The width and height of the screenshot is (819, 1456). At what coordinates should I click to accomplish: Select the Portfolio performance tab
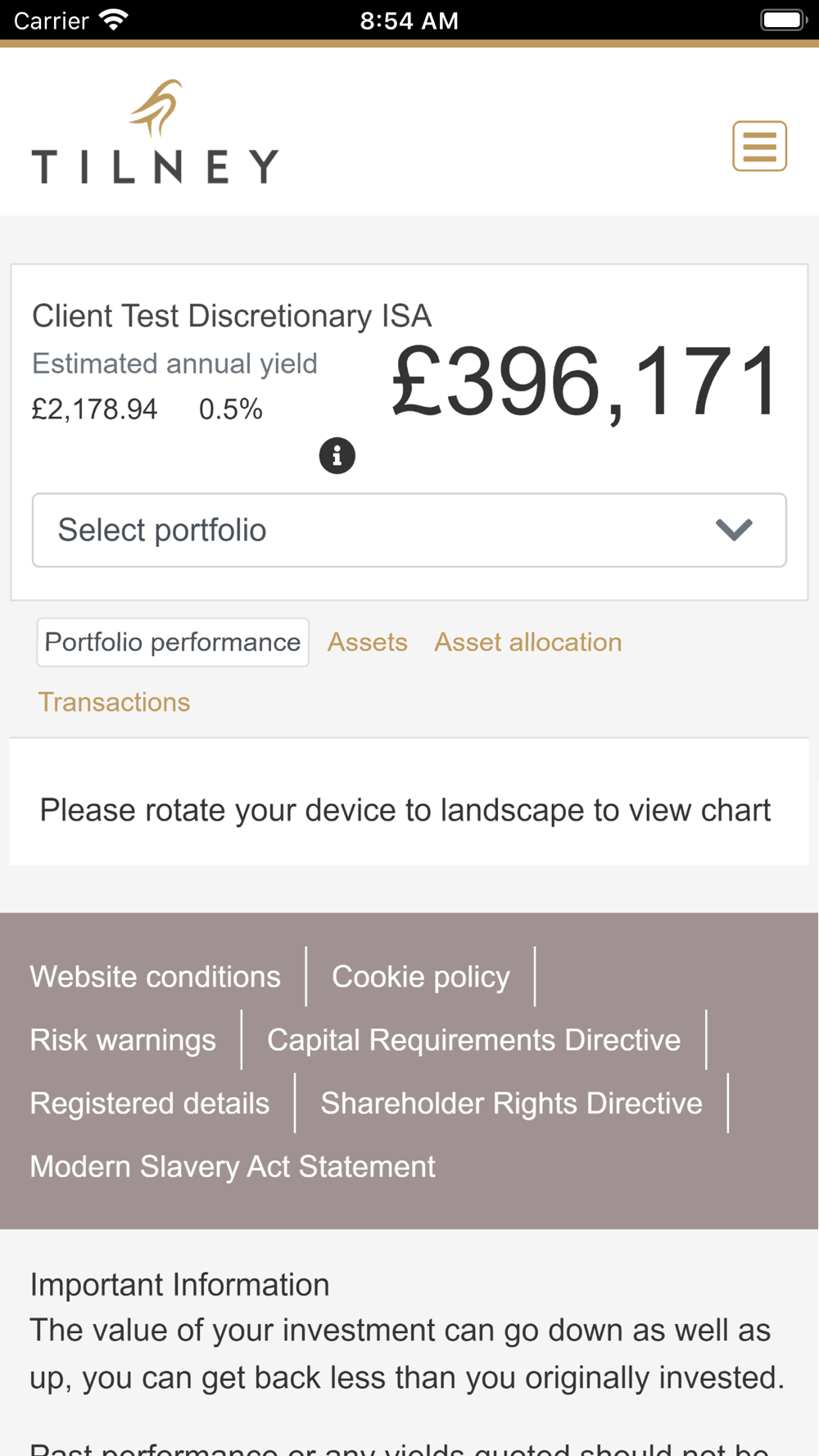tap(173, 642)
